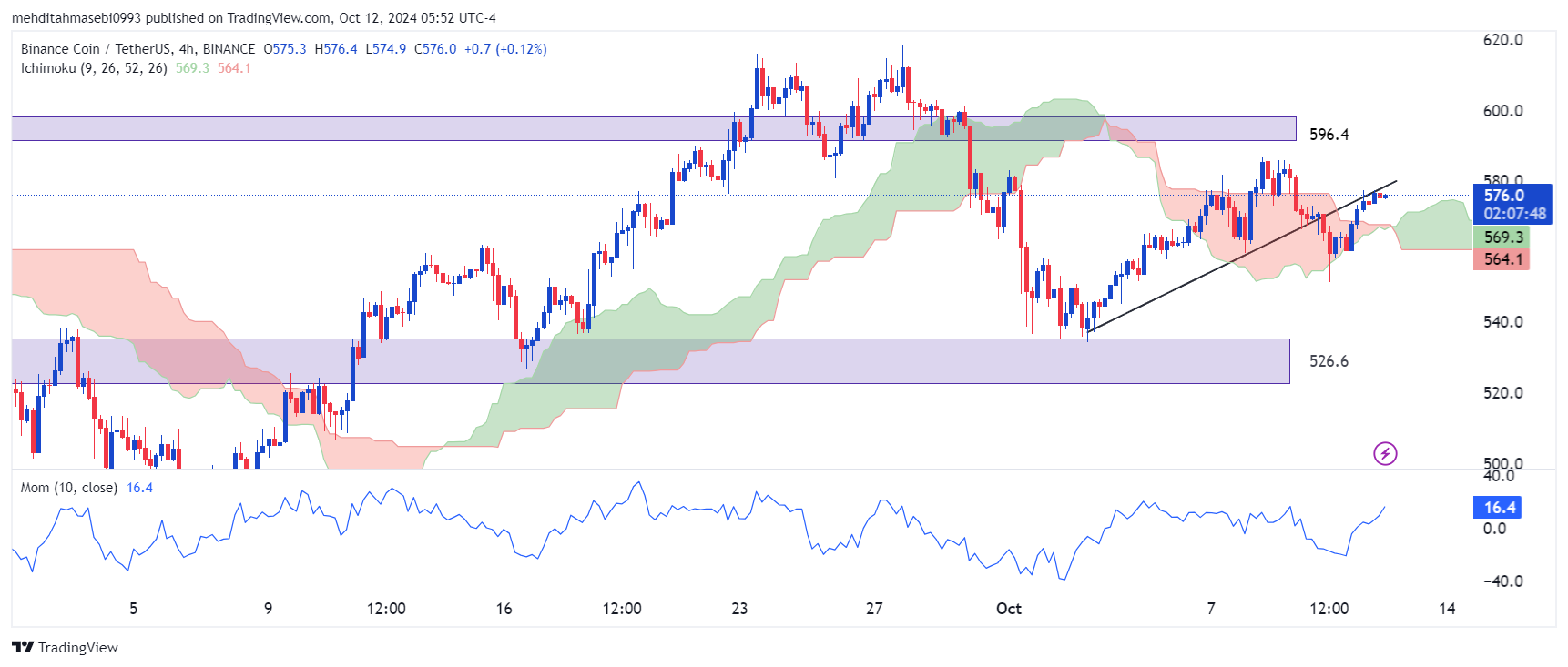Click the blue 16.4 momentum value tag
This screenshot has height=667, width=1568.
1498,508
